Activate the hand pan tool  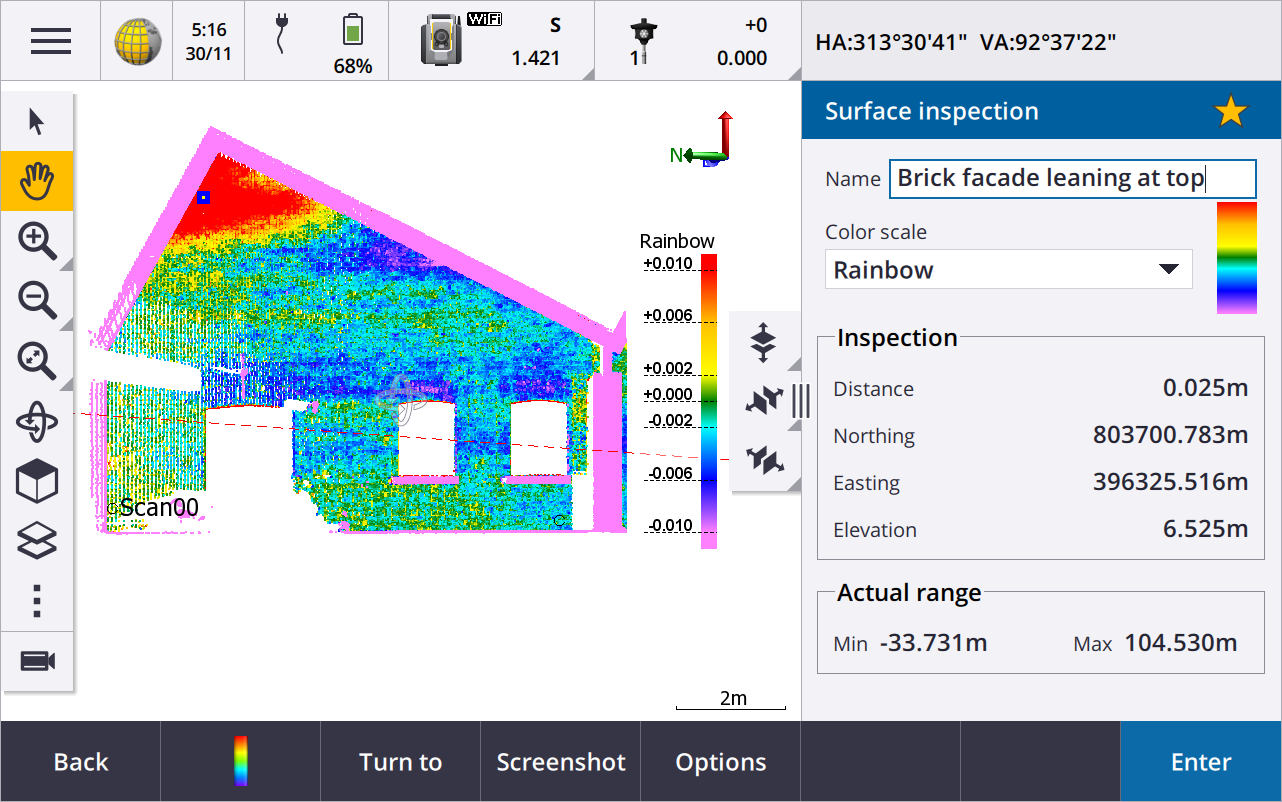(37, 181)
